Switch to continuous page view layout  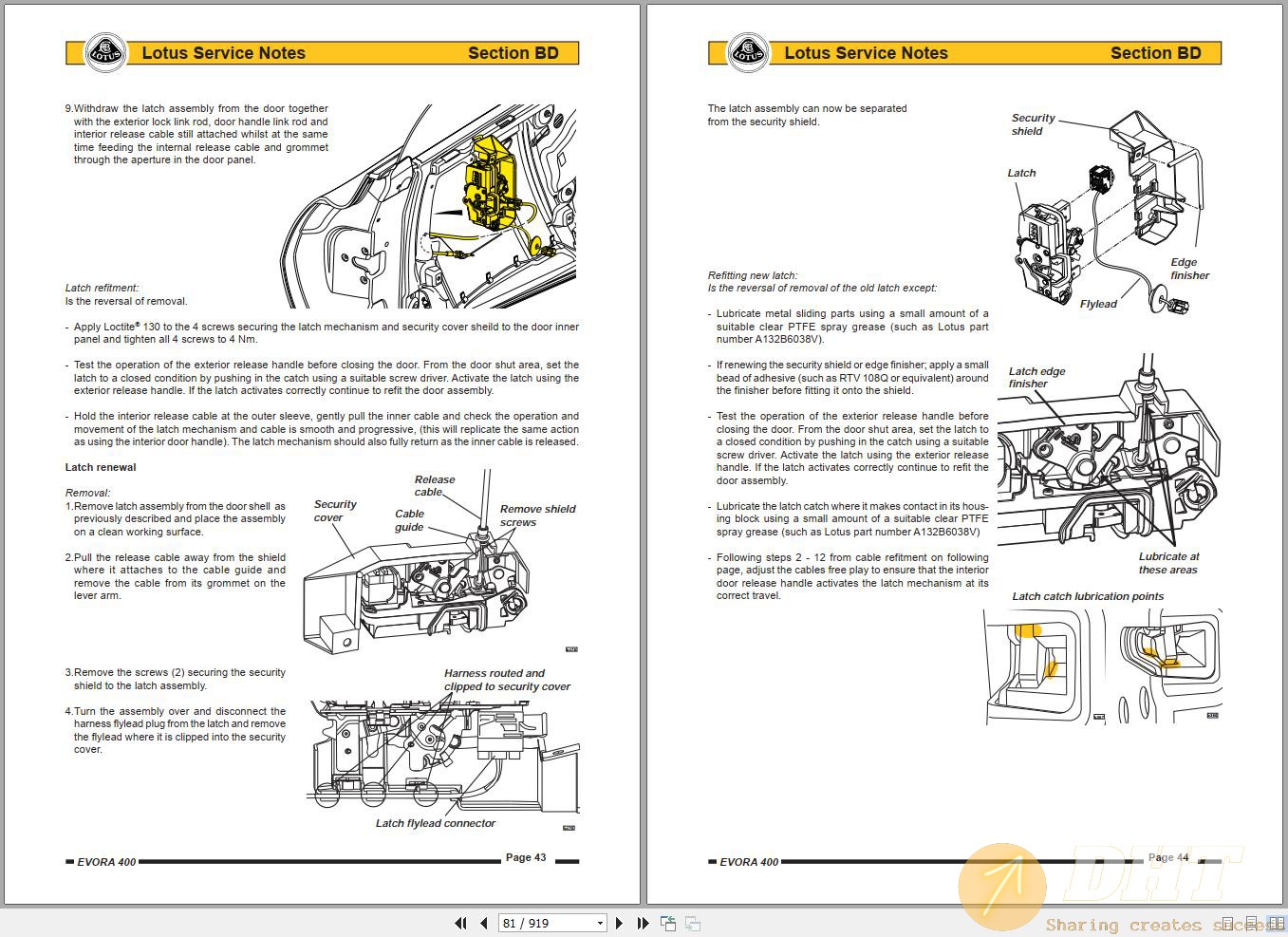[1251, 924]
